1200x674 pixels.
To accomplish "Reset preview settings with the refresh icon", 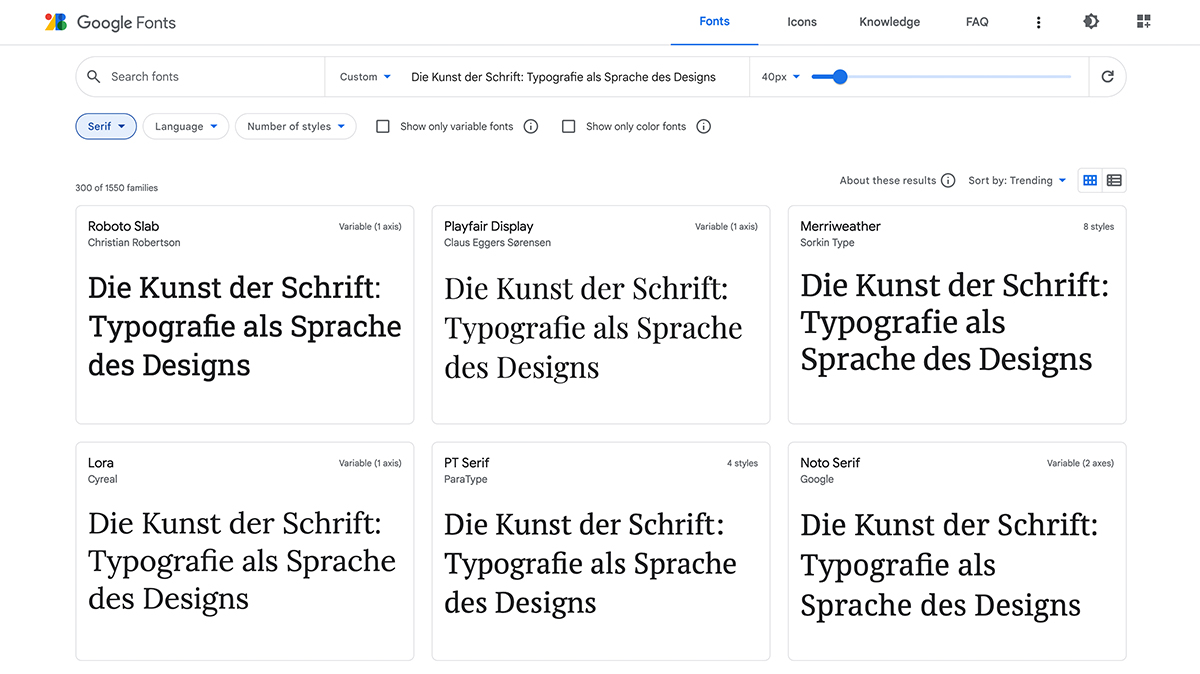I will coord(1107,77).
